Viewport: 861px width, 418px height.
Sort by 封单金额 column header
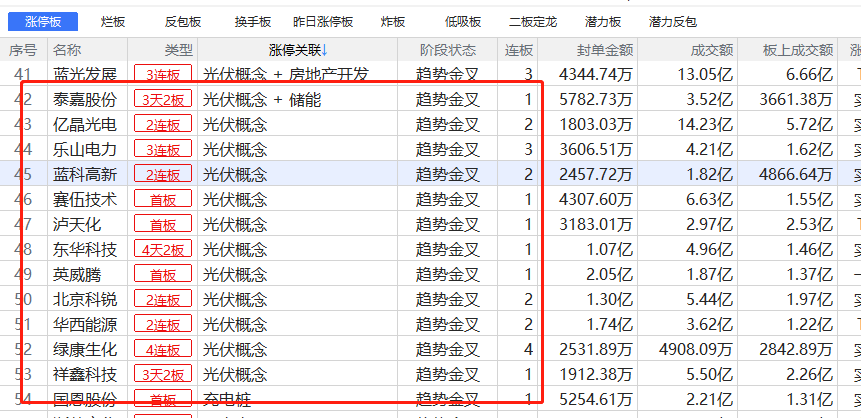tap(605, 51)
